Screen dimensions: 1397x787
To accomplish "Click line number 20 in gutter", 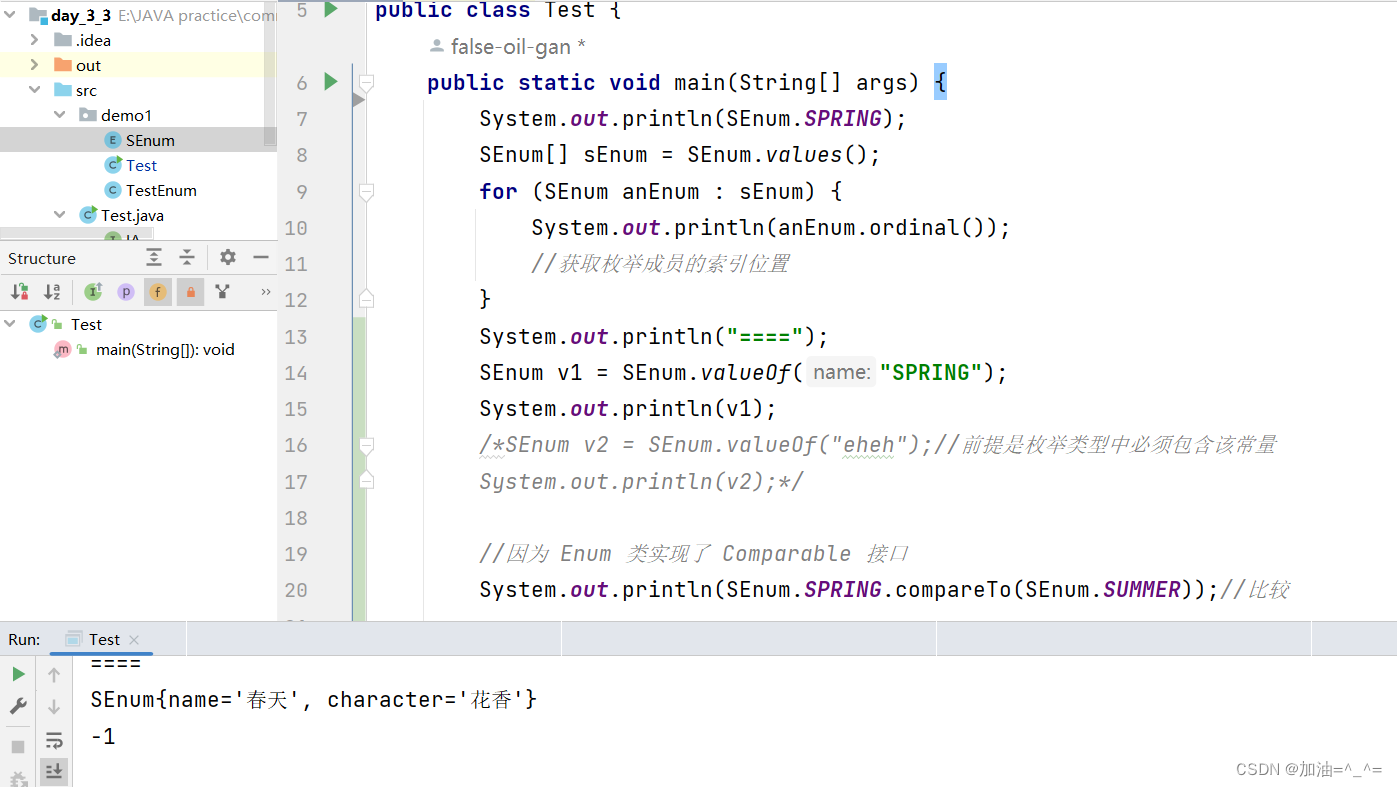I will point(296,590).
